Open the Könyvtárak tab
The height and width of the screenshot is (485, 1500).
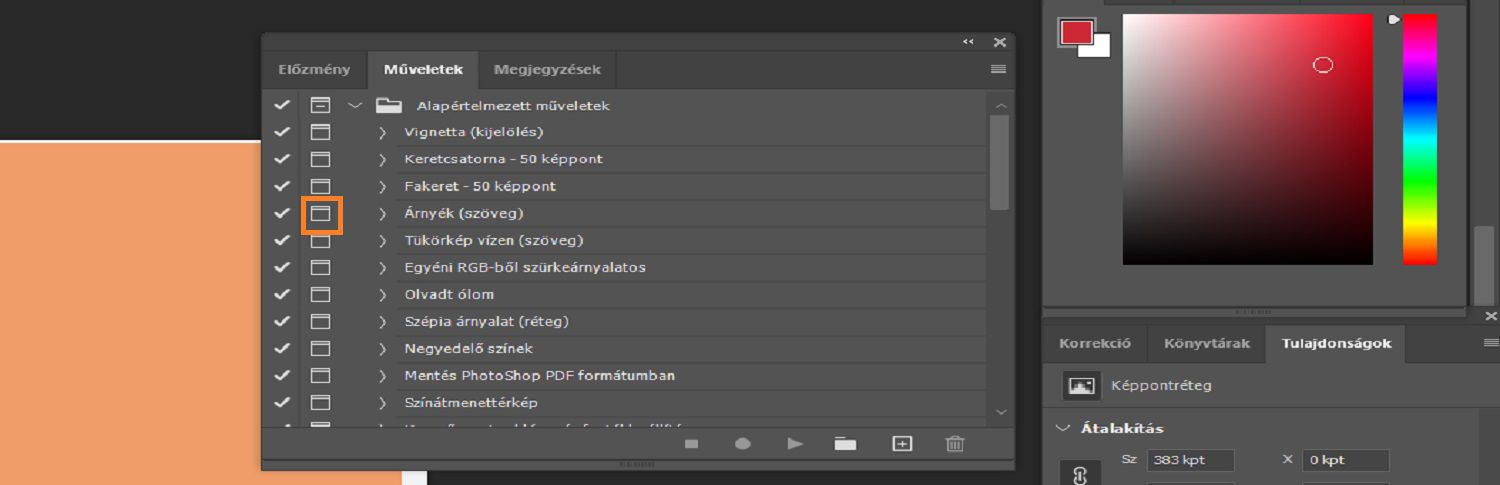coord(1207,343)
